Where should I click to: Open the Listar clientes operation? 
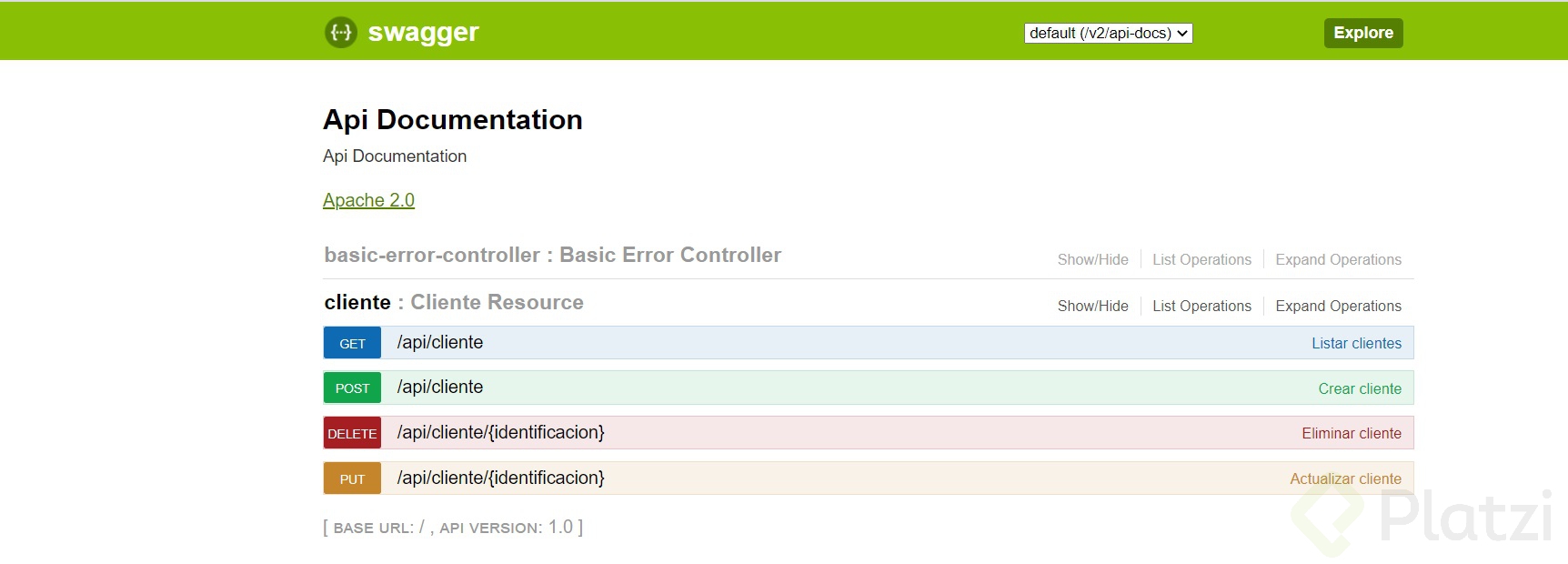pyautogui.click(x=1356, y=343)
